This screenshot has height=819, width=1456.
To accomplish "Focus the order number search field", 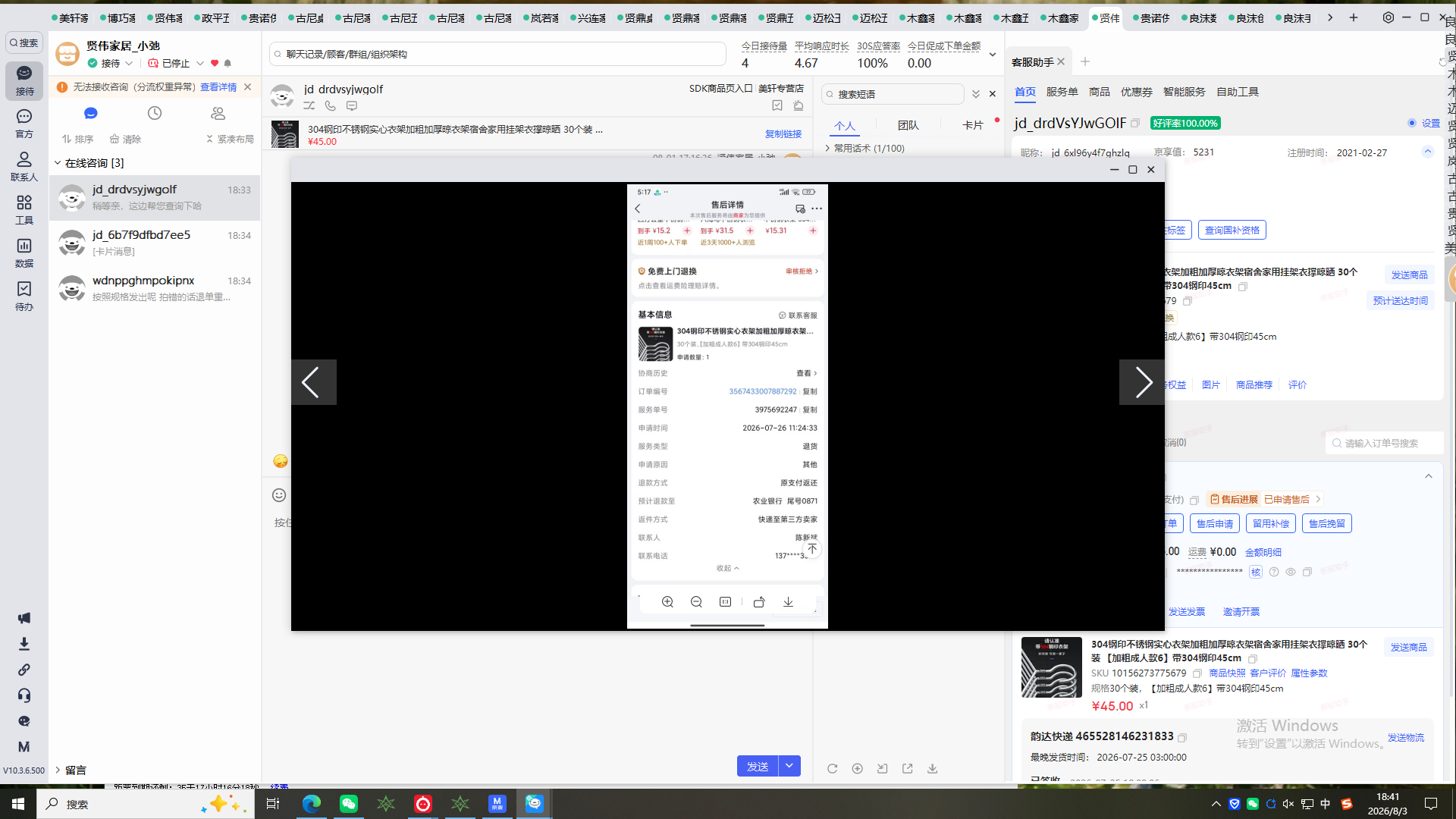I will click(1384, 443).
